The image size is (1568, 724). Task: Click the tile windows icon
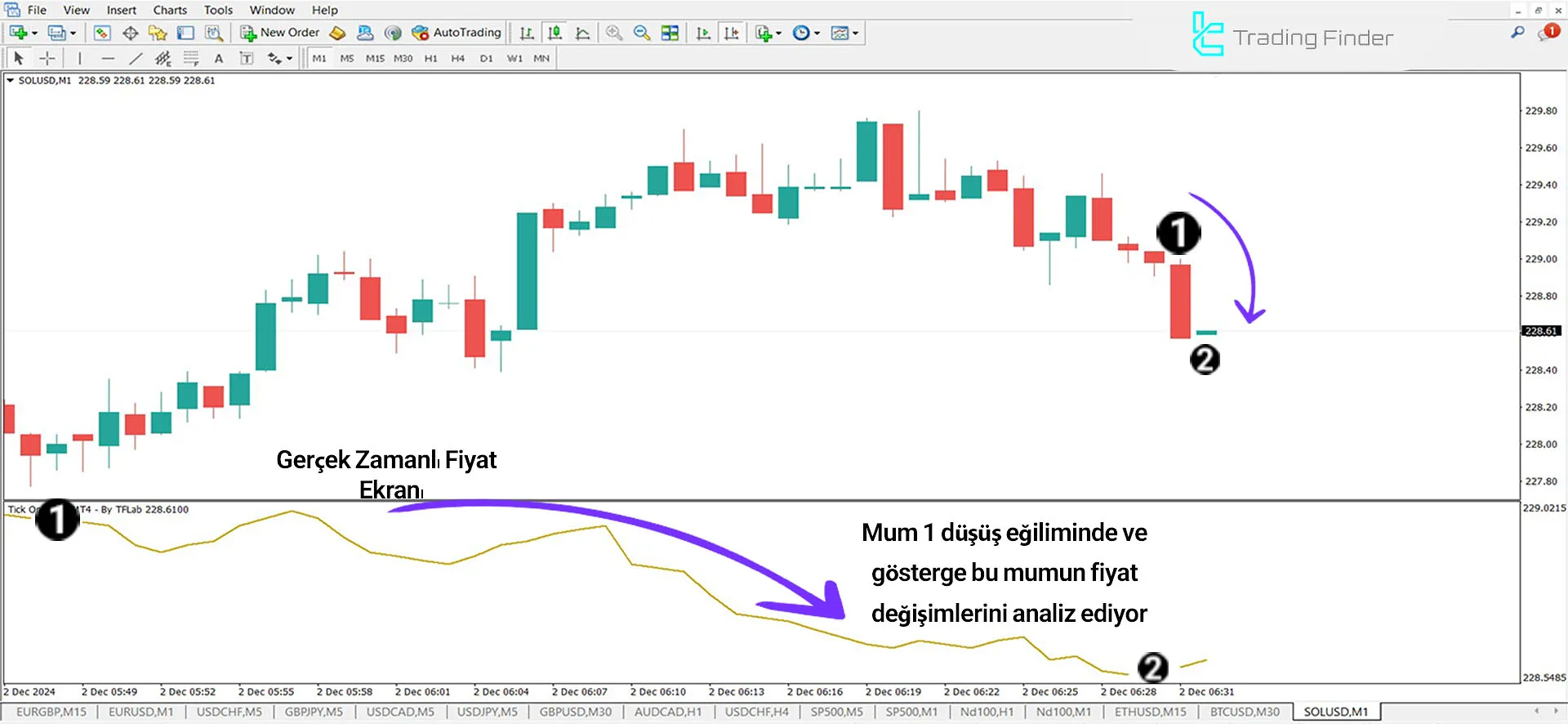(x=670, y=33)
